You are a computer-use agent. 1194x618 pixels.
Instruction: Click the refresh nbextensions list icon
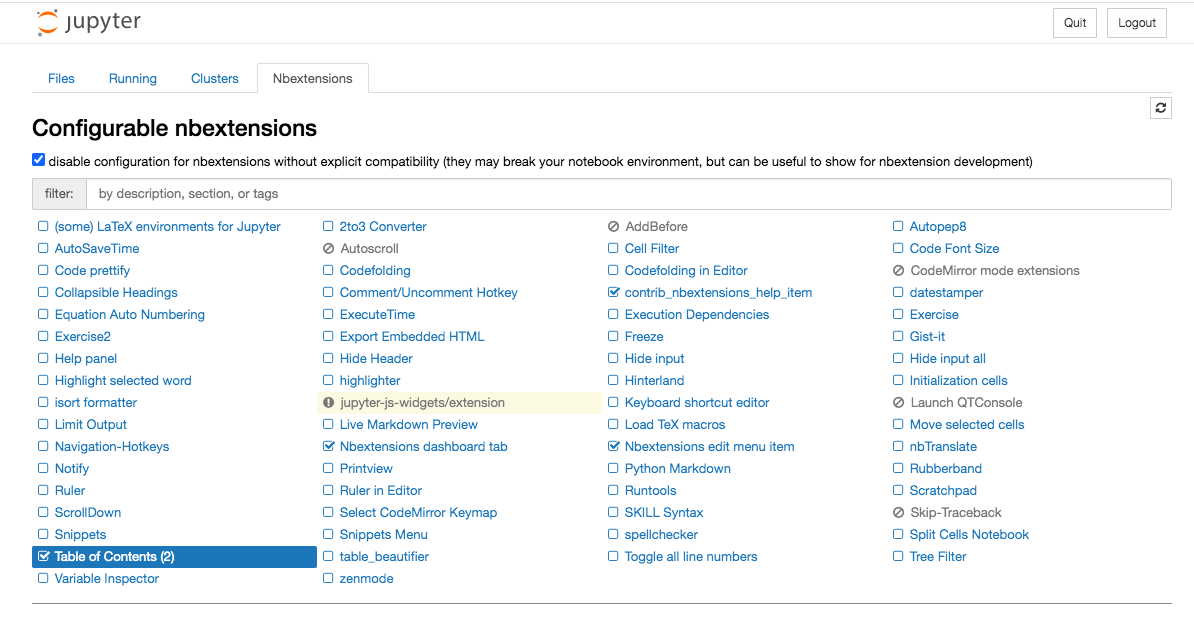(1160, 108)
